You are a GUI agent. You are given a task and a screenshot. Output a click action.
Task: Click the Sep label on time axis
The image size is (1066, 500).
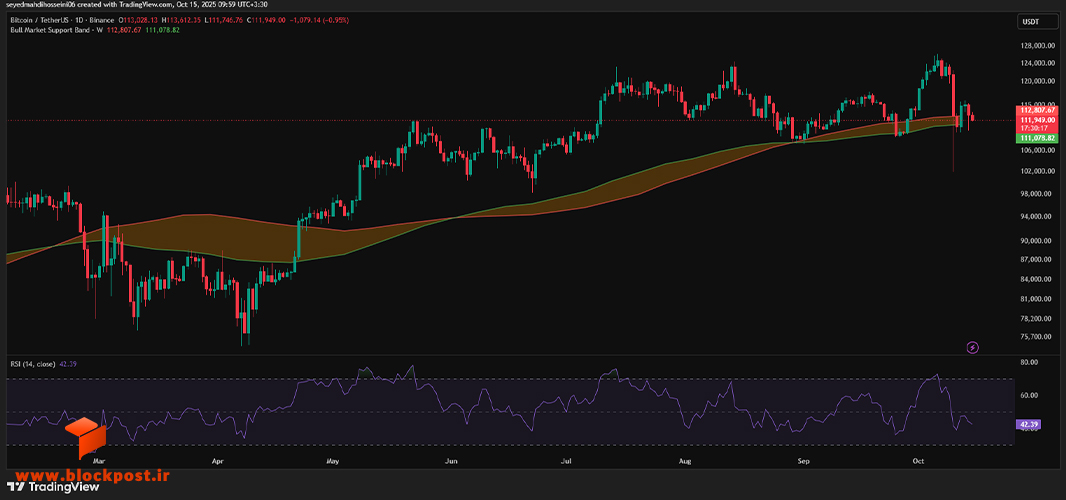(804, 462)
